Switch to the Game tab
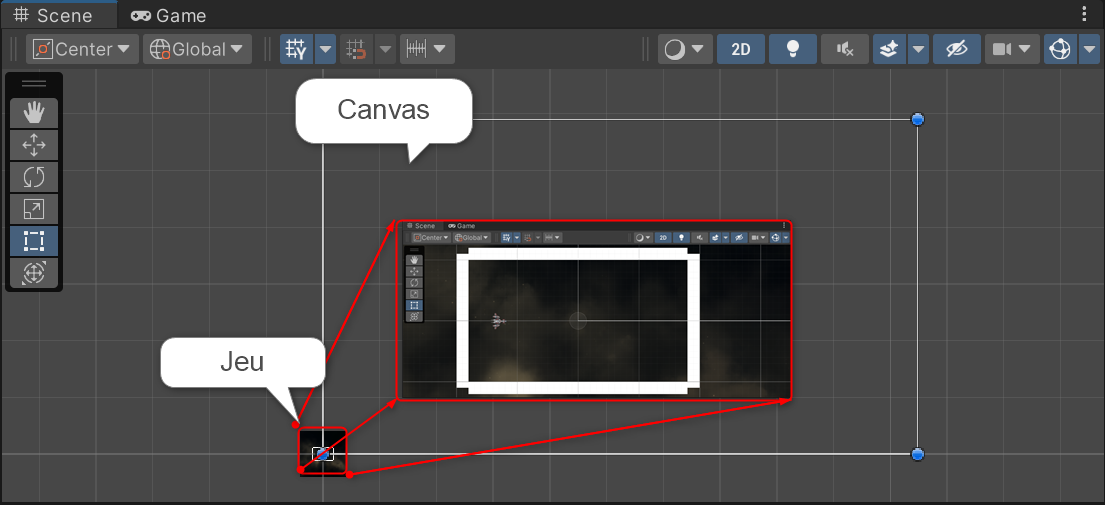 (169, 15)
